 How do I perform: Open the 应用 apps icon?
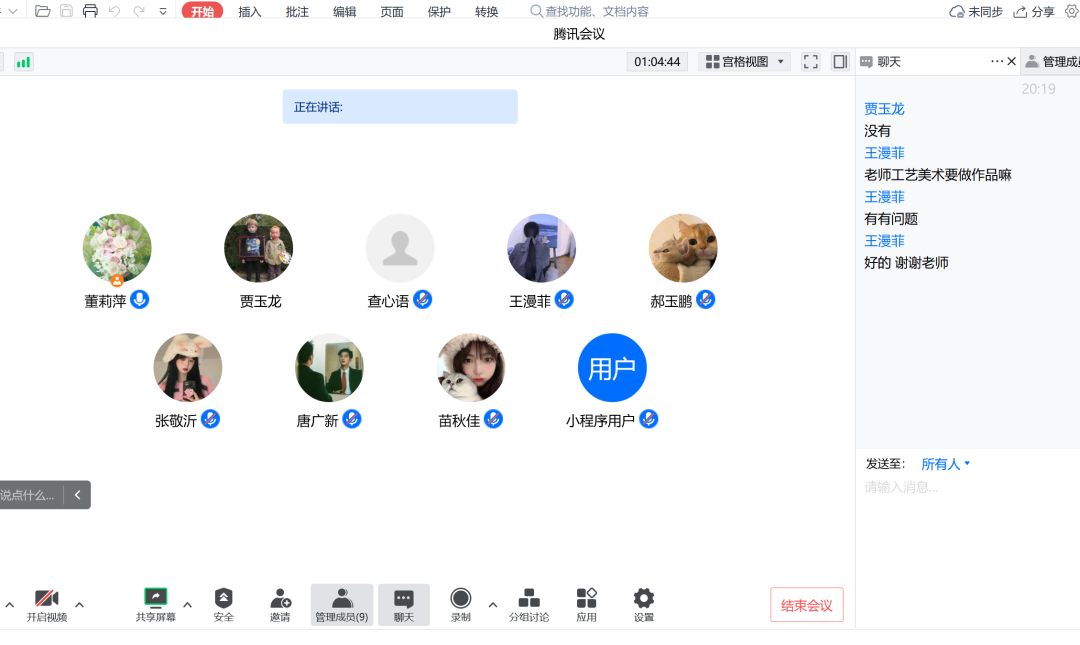click(586, 605)
